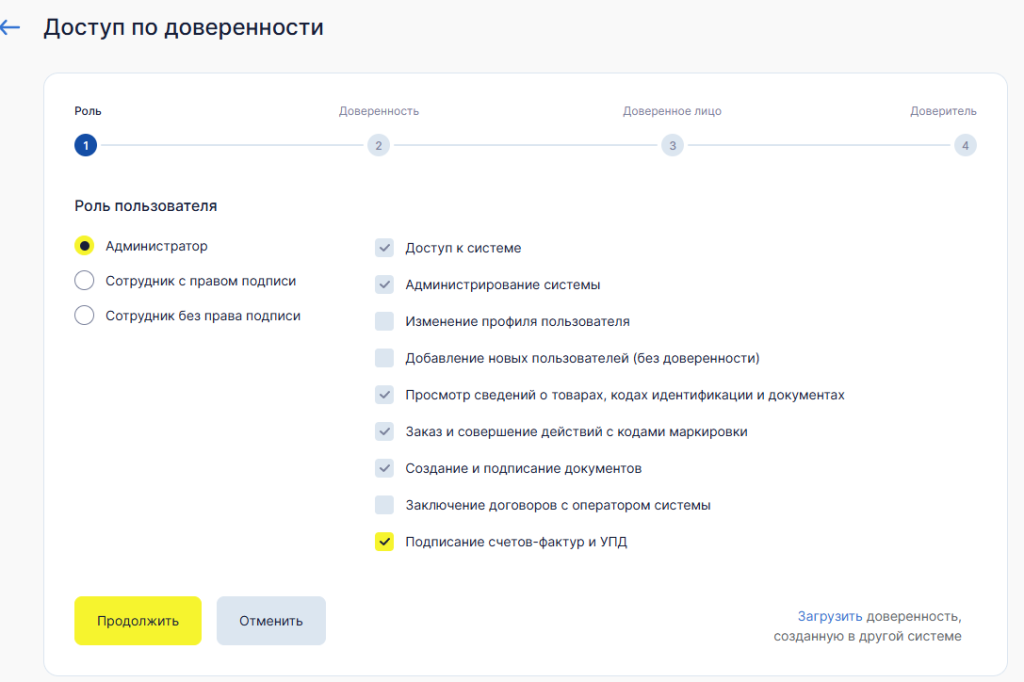Select the Администратор role radio button
The width and height of the screenshot is (1024, 682).
pos(84,246)
